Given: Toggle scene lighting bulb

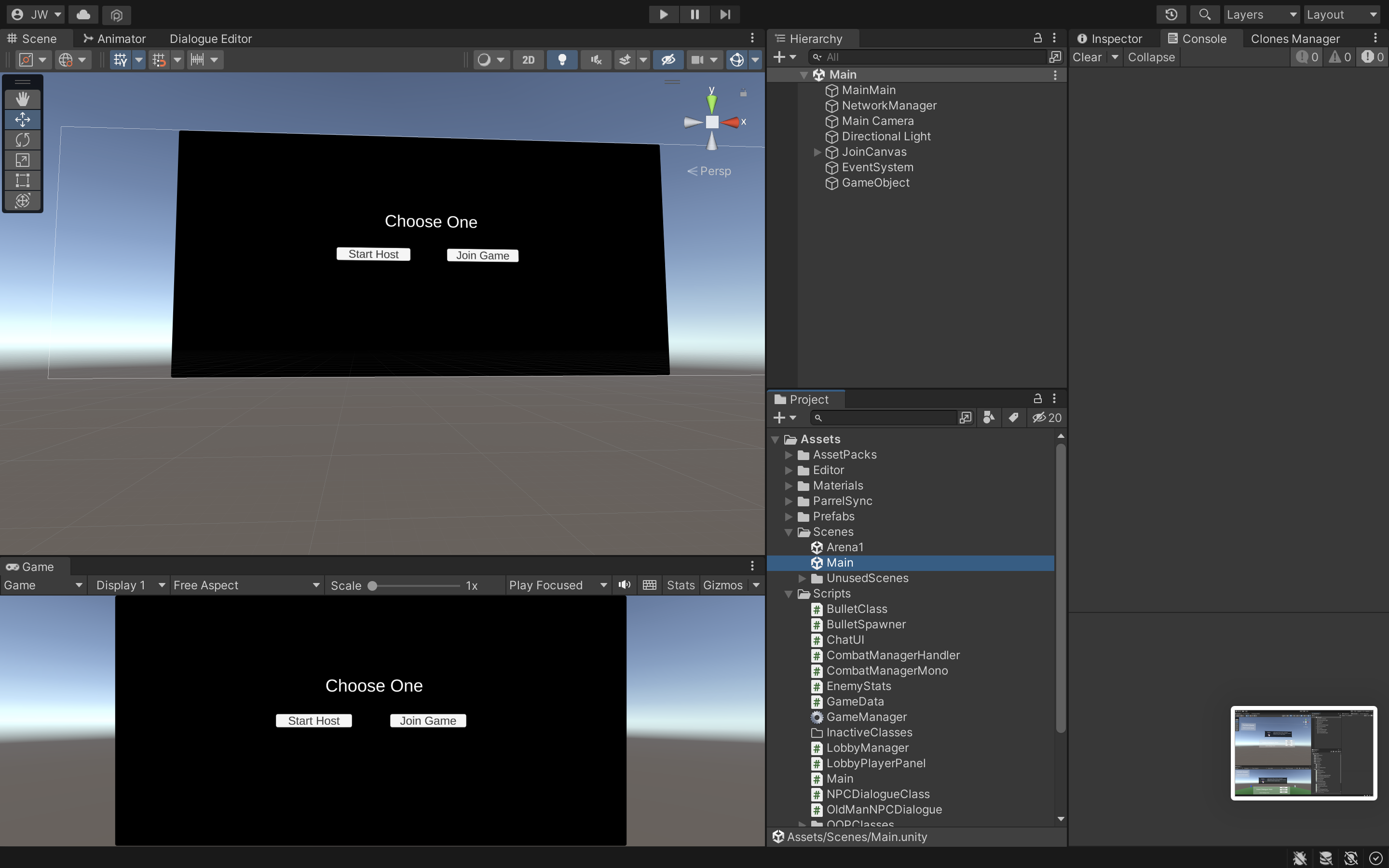Looking at the screenshot, I should [562, 60].
